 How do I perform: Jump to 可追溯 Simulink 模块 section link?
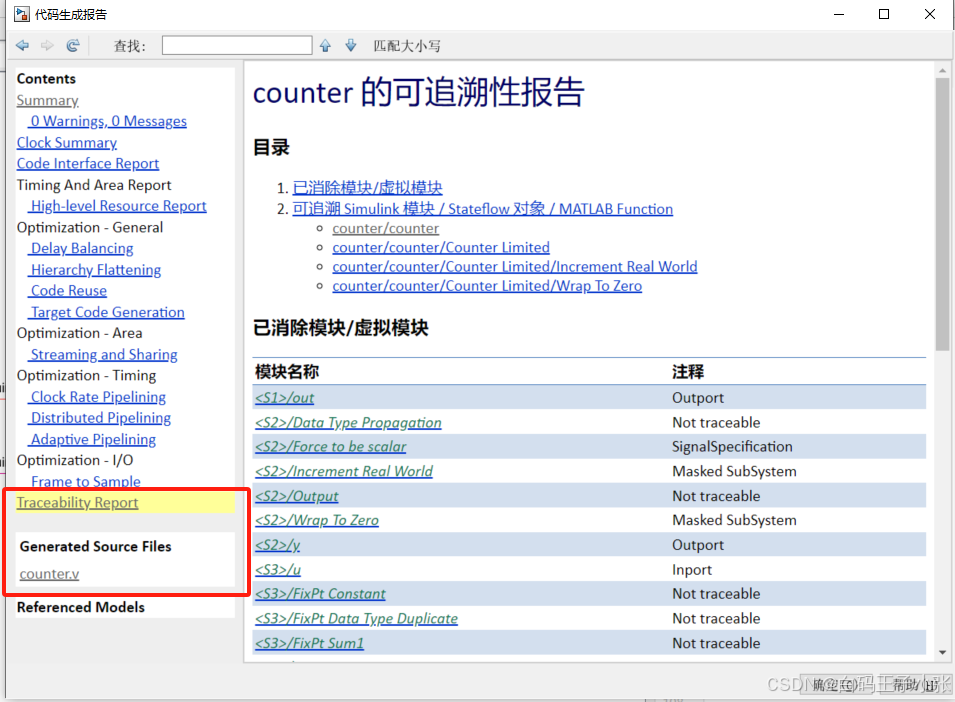482,209
